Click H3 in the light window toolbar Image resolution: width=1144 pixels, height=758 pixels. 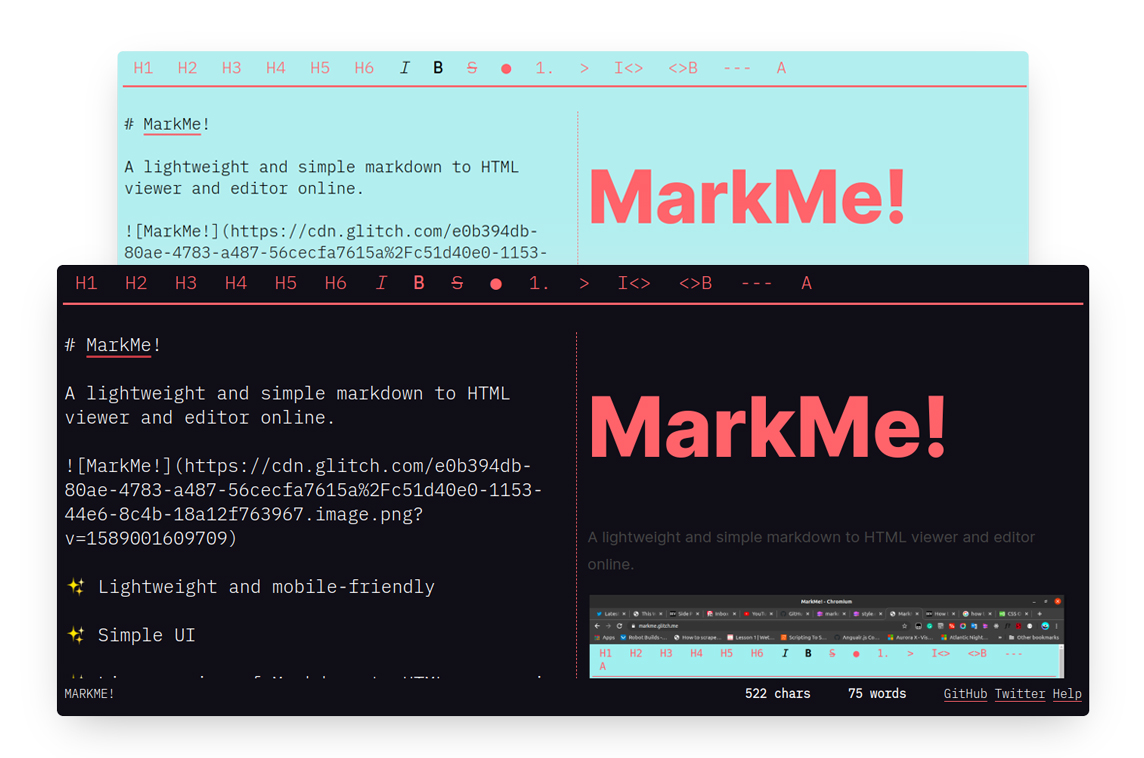pyautogui.click(x=231, y=68)
